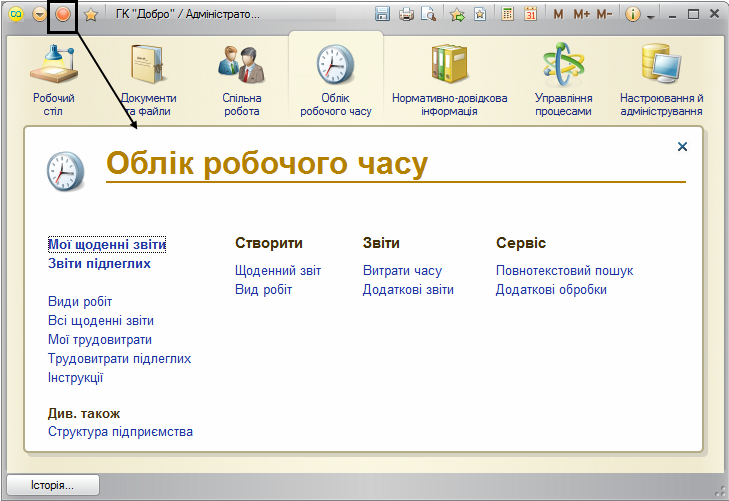The height and width of the screenshot is (501, 729).
Task: Open Повнотекстовий пошук service
Action: point(564,270)
